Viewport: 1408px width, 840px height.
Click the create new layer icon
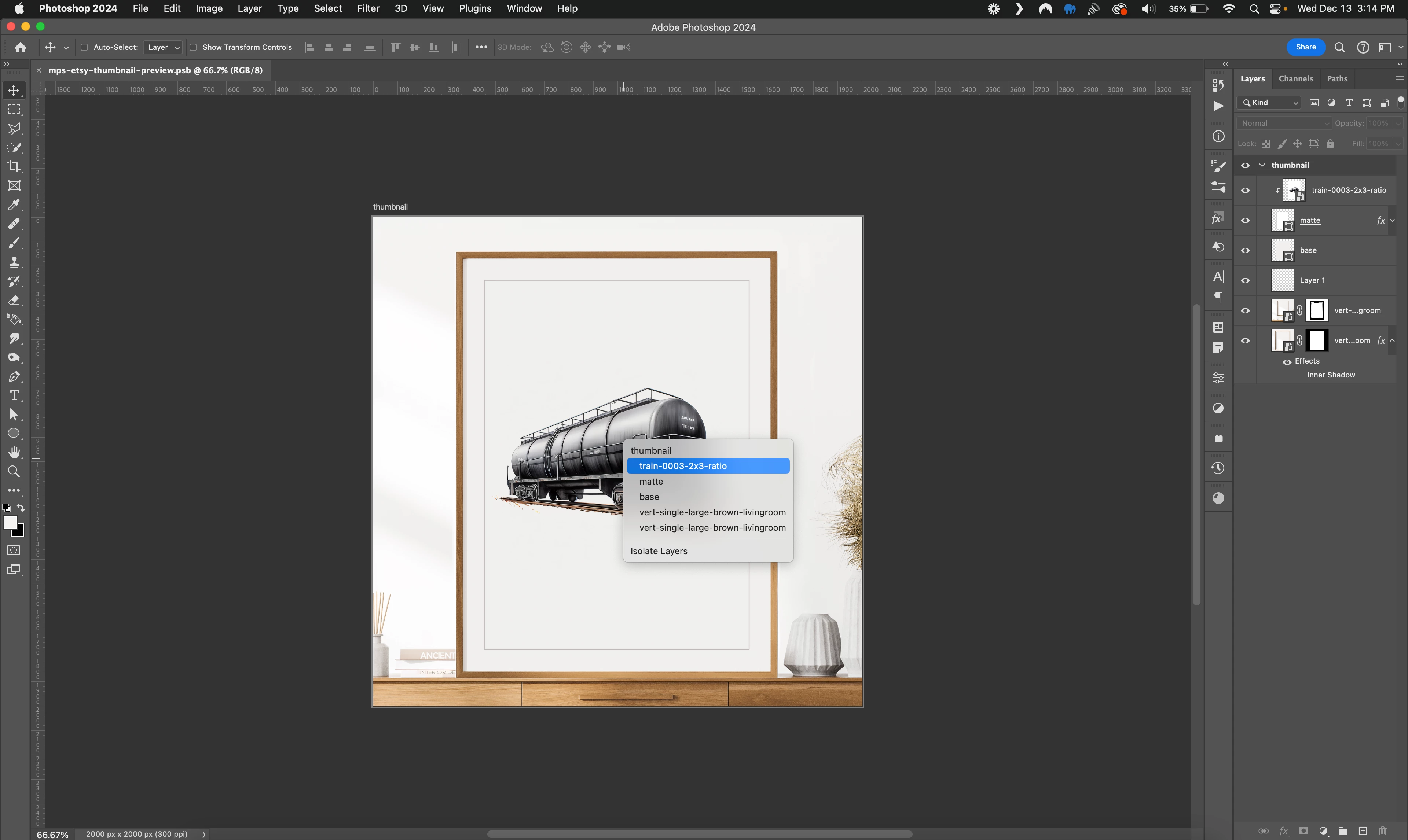point(1363,831)
